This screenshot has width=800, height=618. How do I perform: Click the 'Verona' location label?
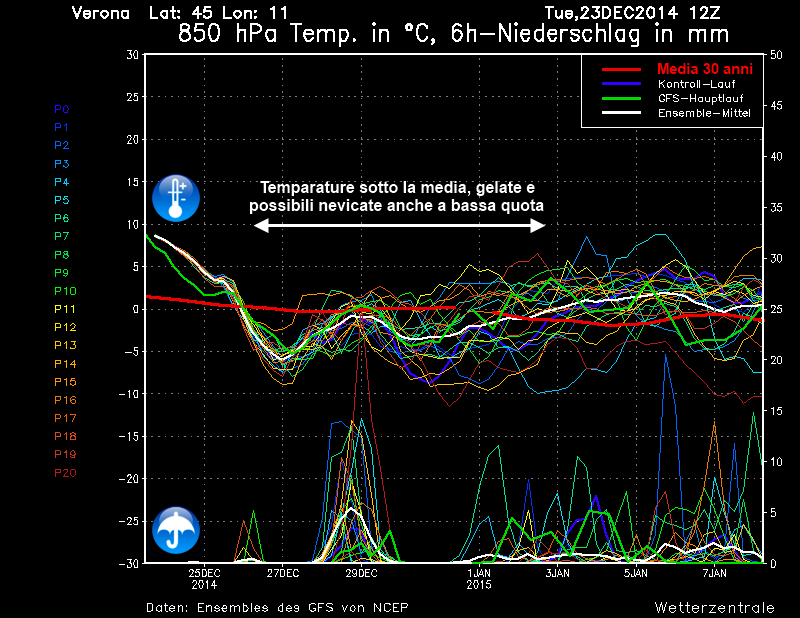(x=101, y=13)
